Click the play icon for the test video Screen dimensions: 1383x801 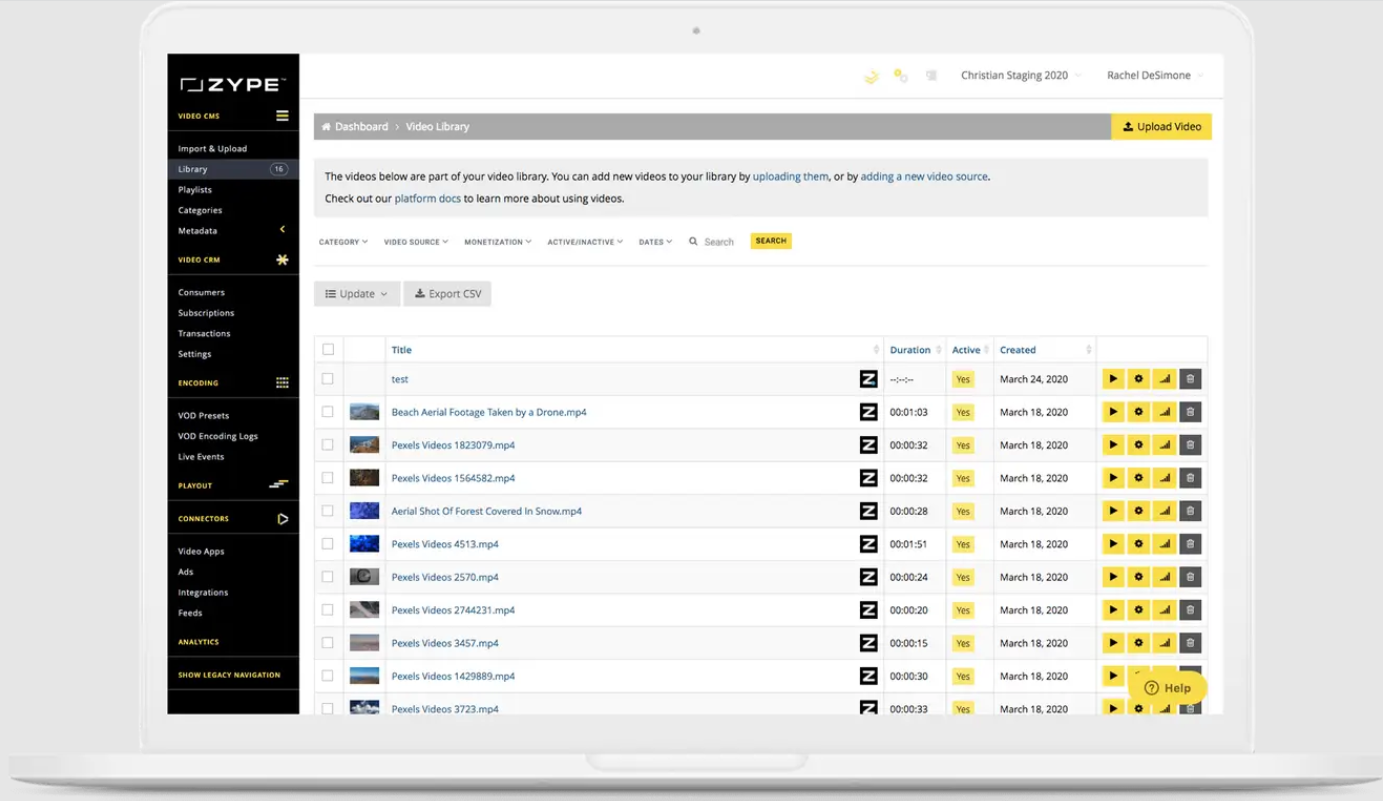click(x=1112, y=379)
